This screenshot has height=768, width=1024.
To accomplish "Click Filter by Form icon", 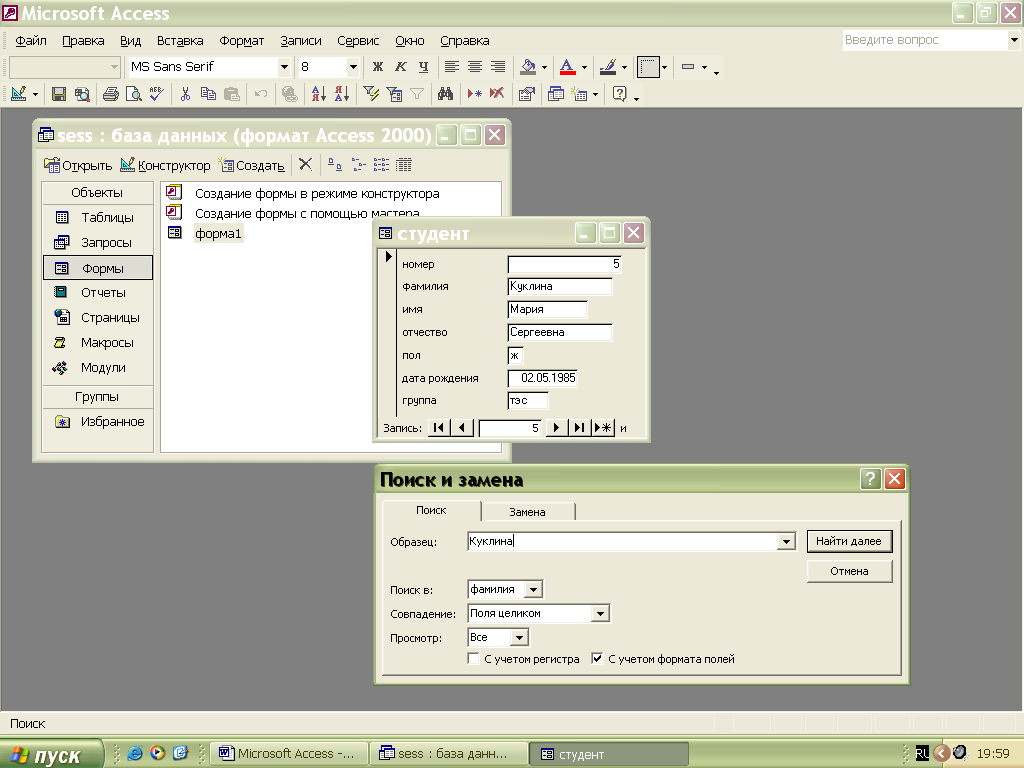I will point(394,95).
